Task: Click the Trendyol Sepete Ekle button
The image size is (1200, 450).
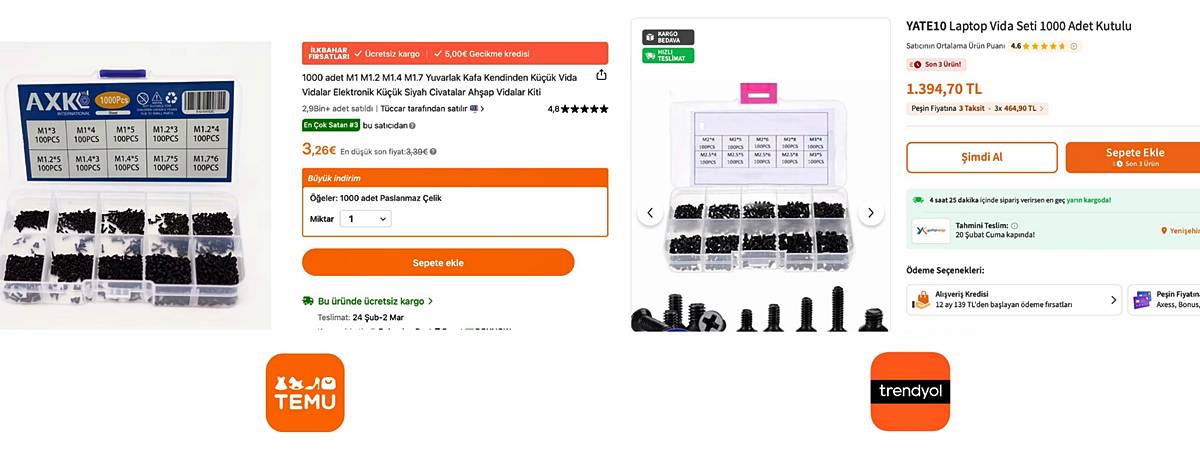Action: pyautogui.click(x=1133, y=157)
